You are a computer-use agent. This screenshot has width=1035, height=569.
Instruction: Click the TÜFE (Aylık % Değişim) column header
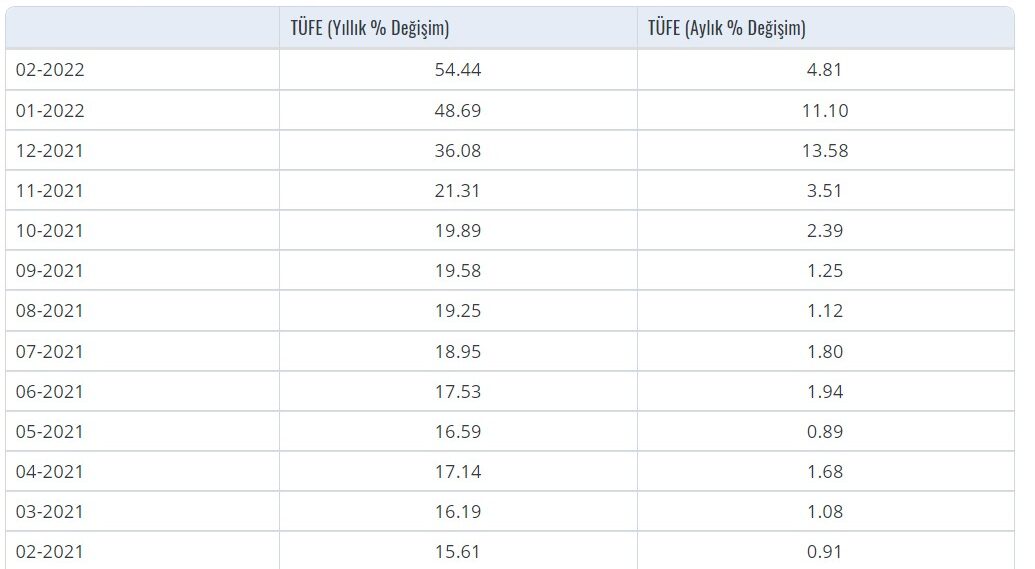(726, 29)
